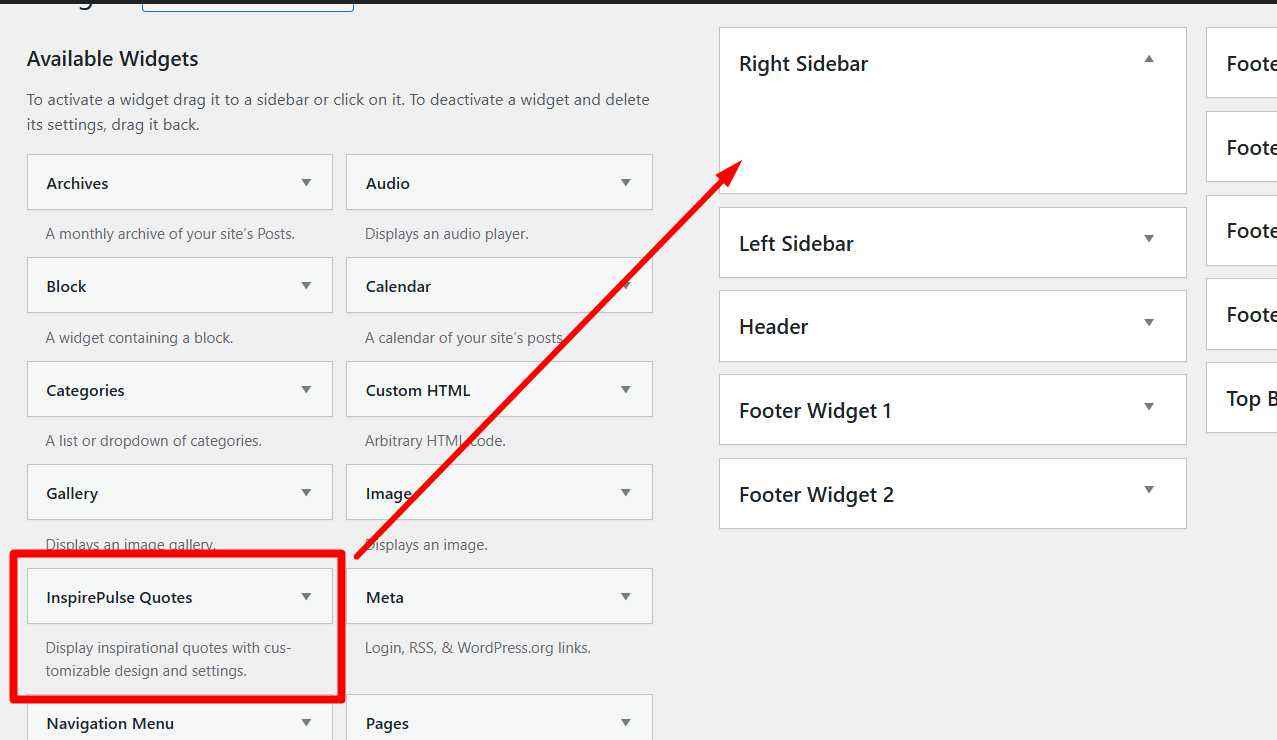Select the Navigation Menu widget
The width and height of the screenshot is (1277, 740).
[110, 723]
